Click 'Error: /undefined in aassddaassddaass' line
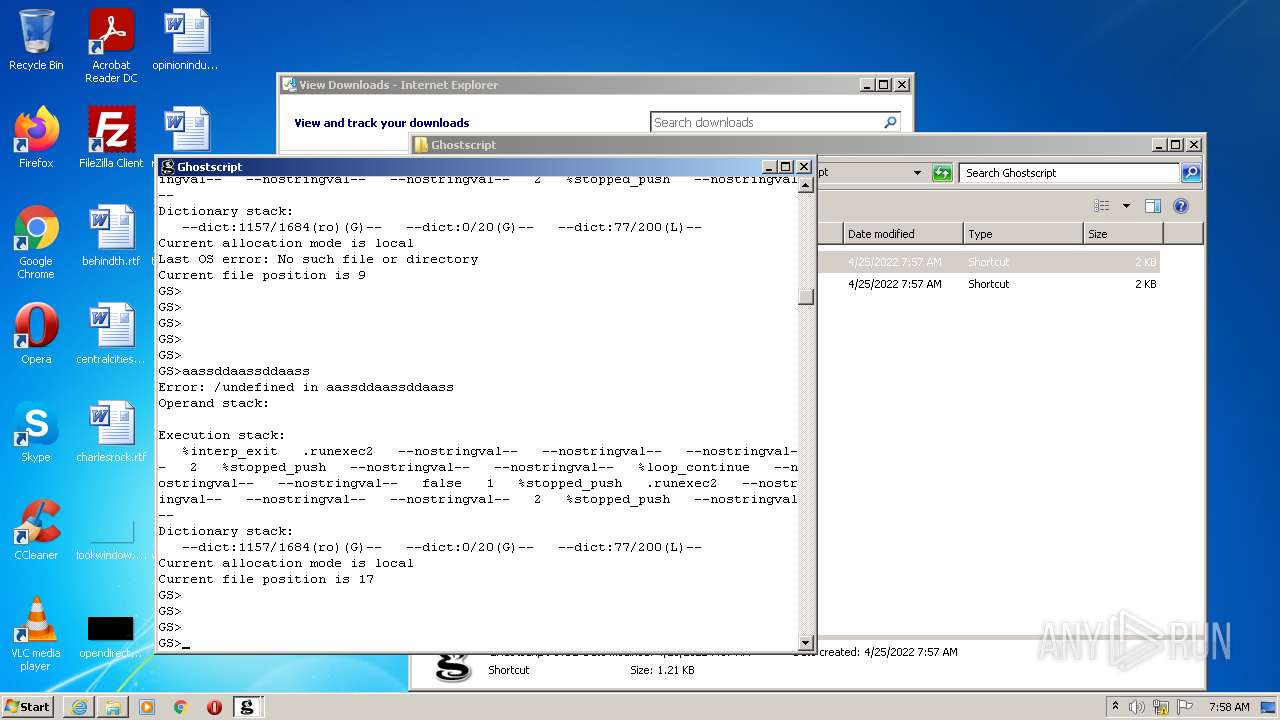Viewport: 1280px width, 720px height. click(x=306, y=387)
